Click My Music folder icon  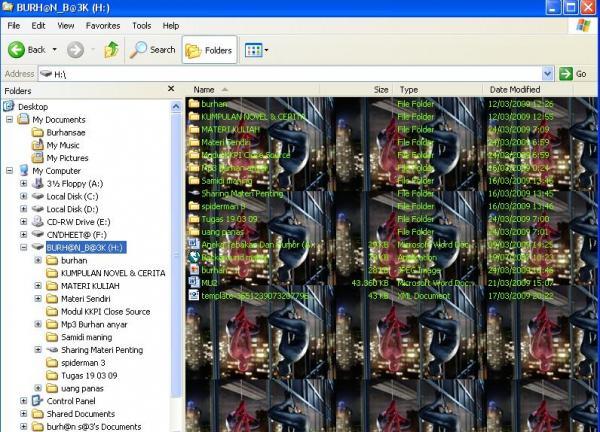pos(38,145)
